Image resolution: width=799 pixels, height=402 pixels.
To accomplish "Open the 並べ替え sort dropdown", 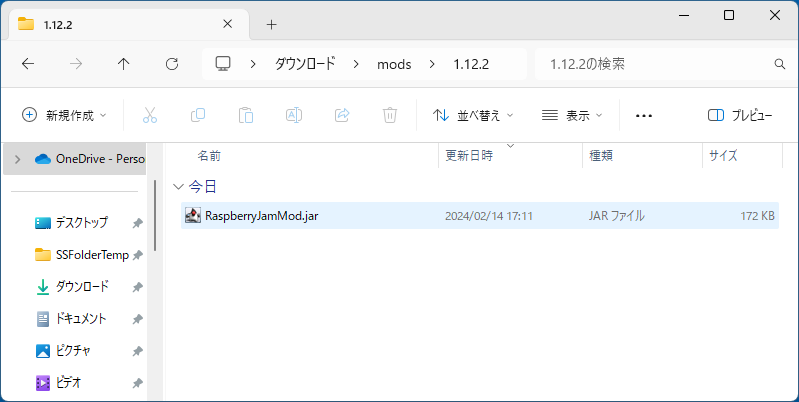I will (x=473, y=115).
